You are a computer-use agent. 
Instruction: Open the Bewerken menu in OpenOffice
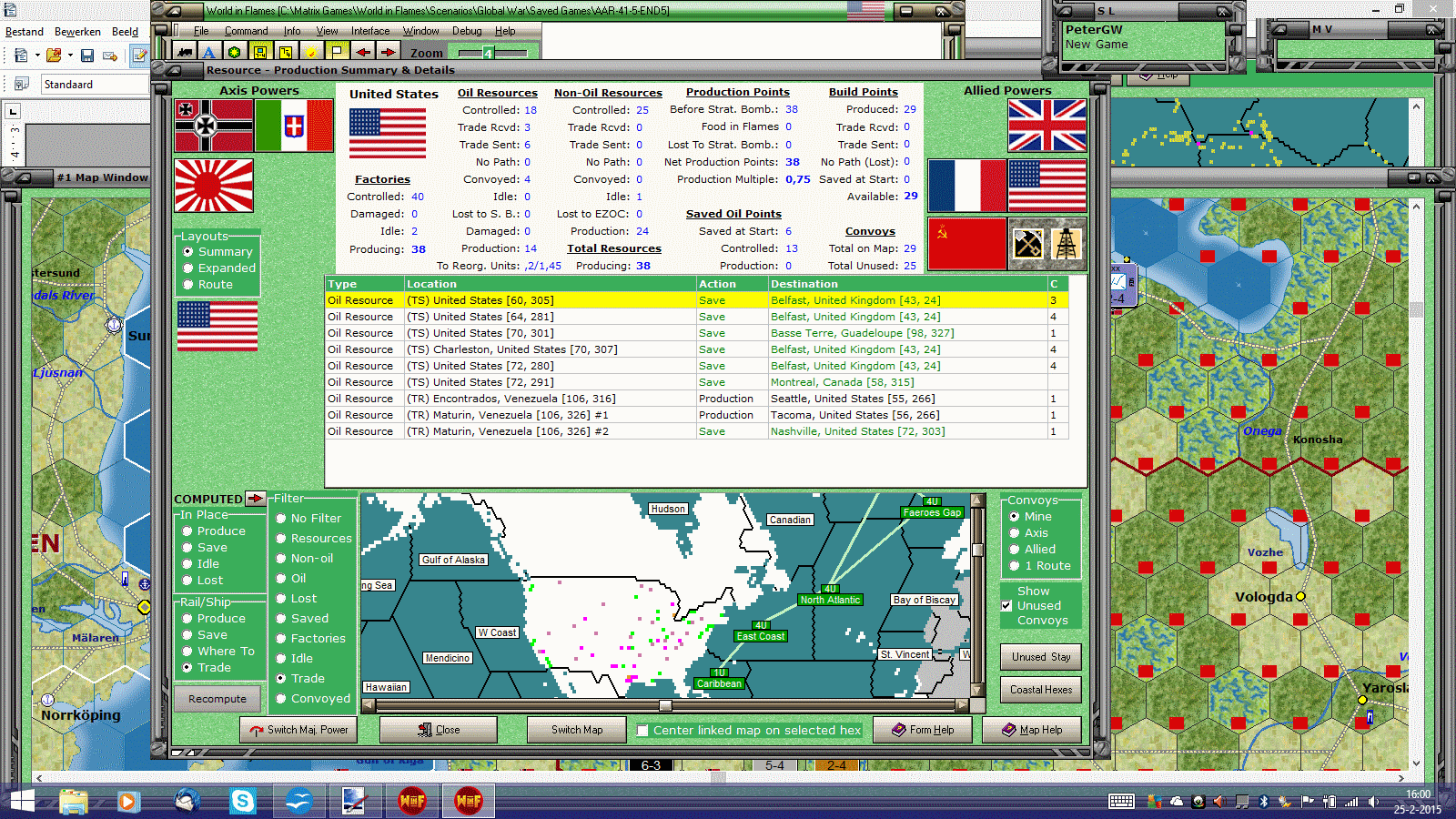(77, 32)
